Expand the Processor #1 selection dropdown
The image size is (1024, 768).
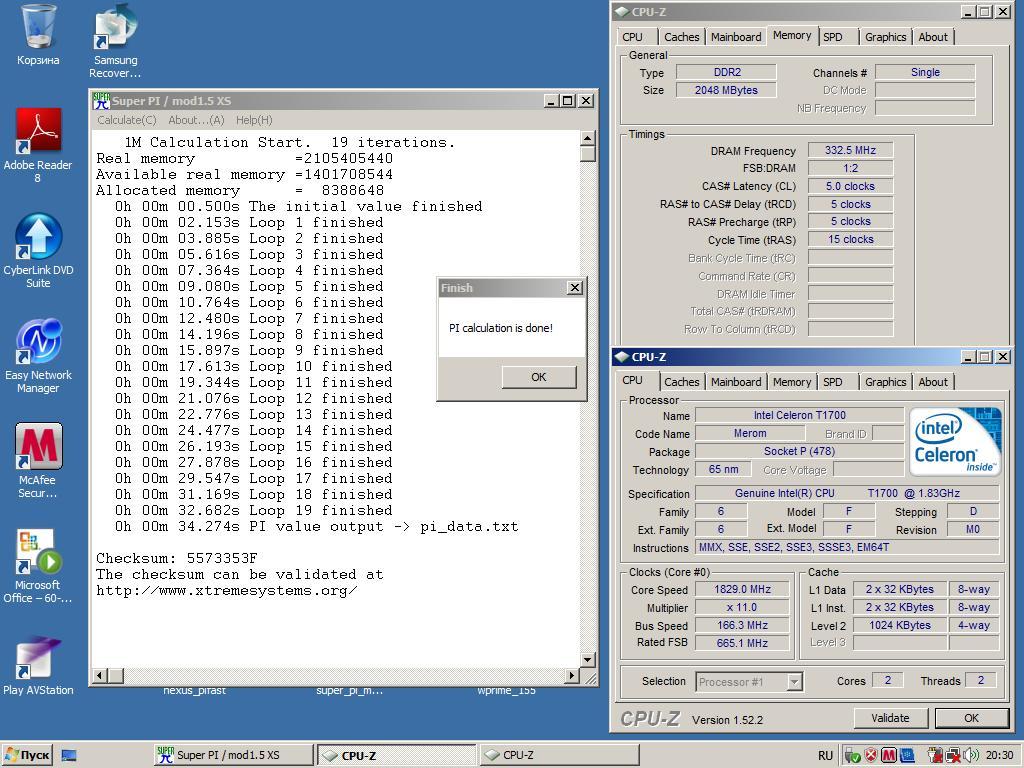pos(794,682)
